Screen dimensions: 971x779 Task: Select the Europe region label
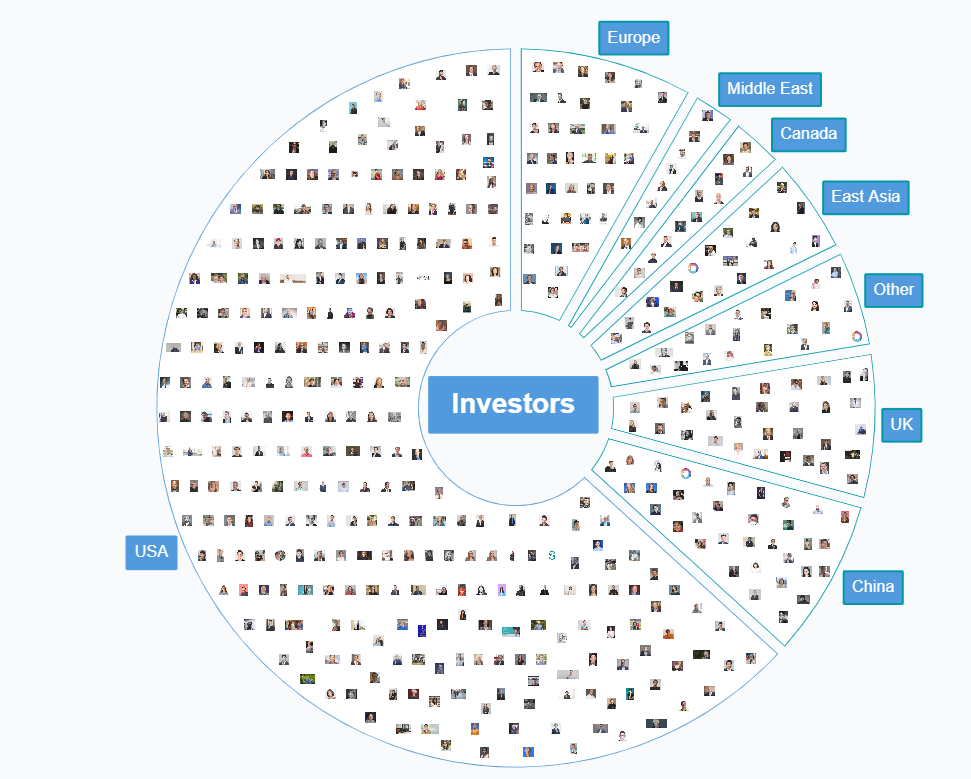633,38
